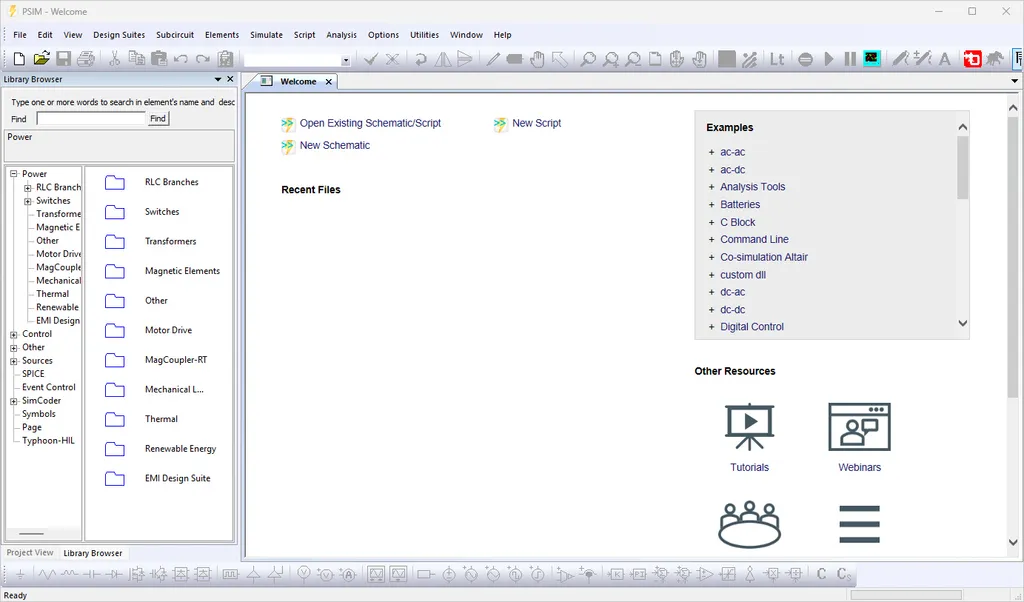Click the Undo arrow icon
The image size is (1024, 602).
click(x=181, y=59)
